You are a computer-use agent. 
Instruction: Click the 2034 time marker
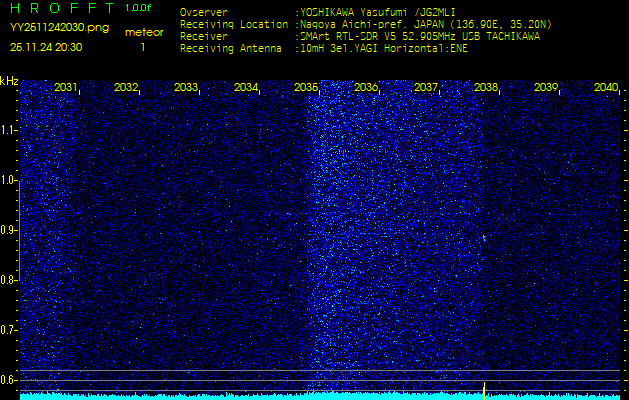pos(246,87)
